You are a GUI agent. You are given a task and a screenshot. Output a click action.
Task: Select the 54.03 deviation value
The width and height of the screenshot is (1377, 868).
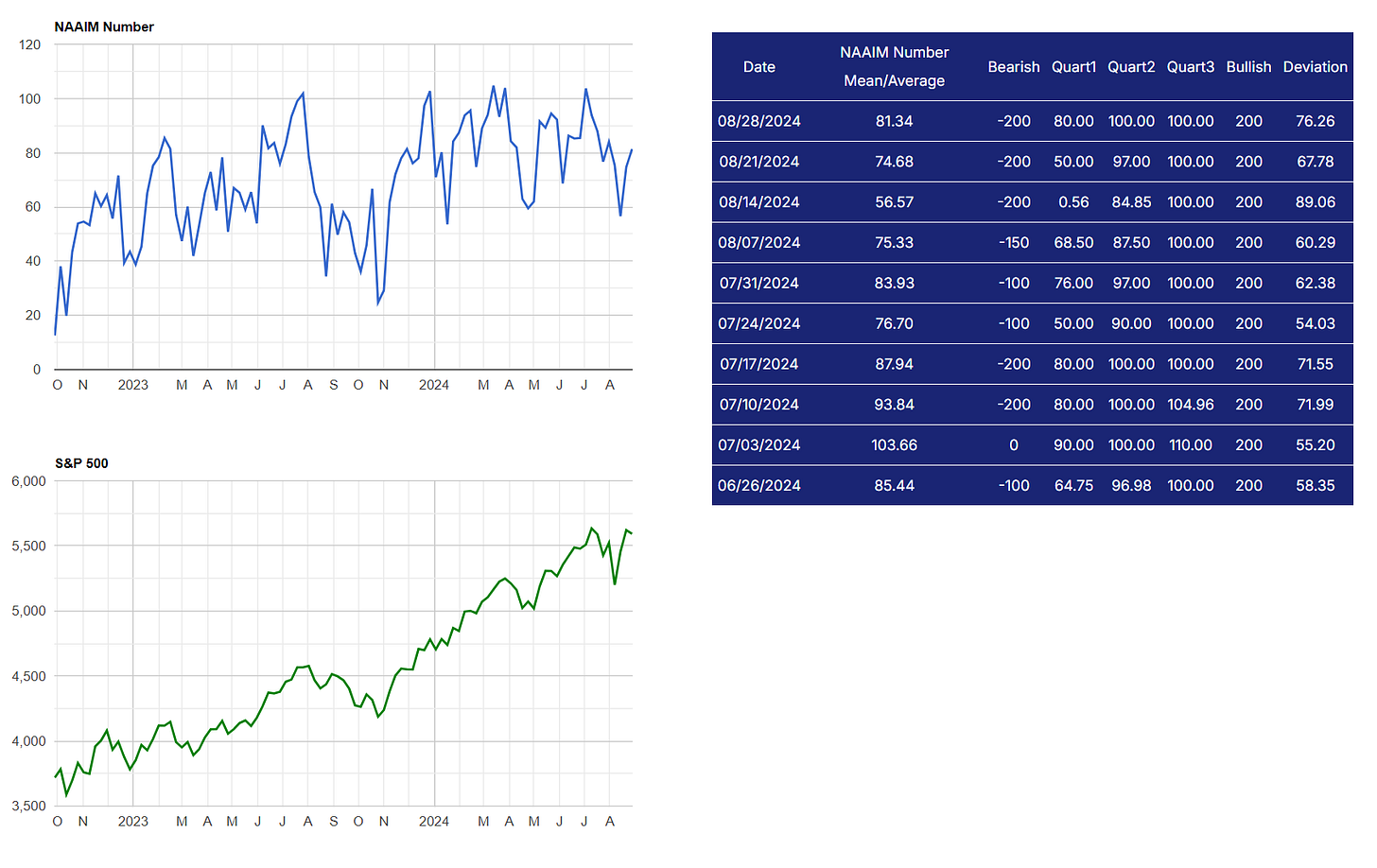click(x=1315, y=324)
